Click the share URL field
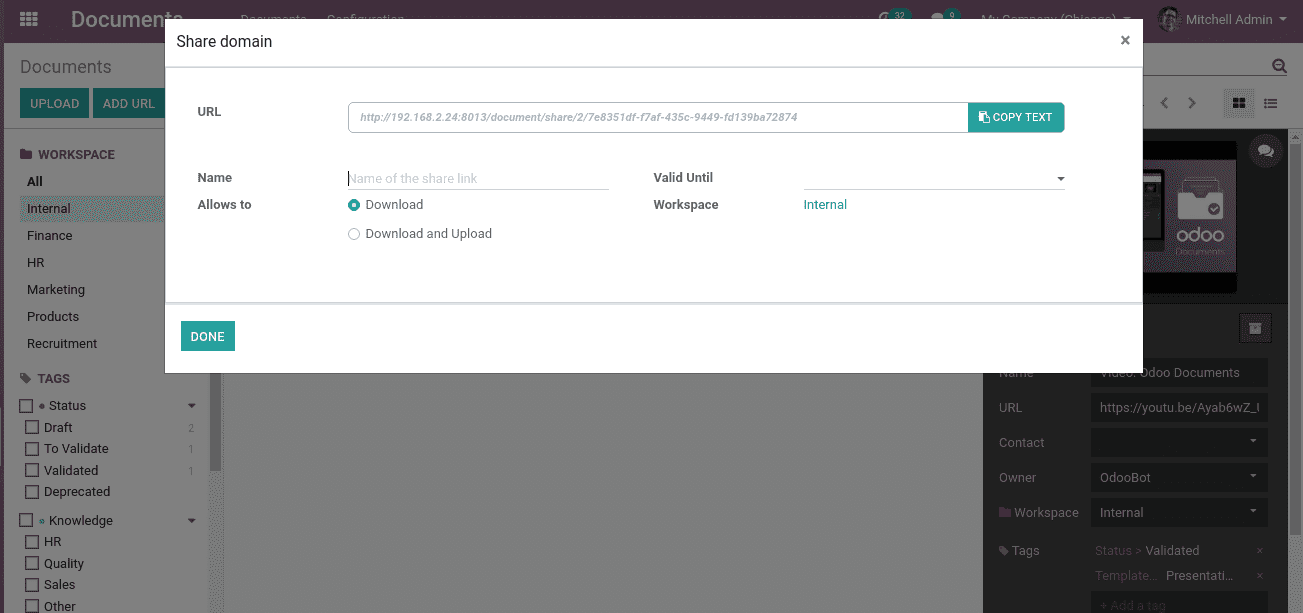The height and width of the screenshot is (613, 1303). pos(658,117)
